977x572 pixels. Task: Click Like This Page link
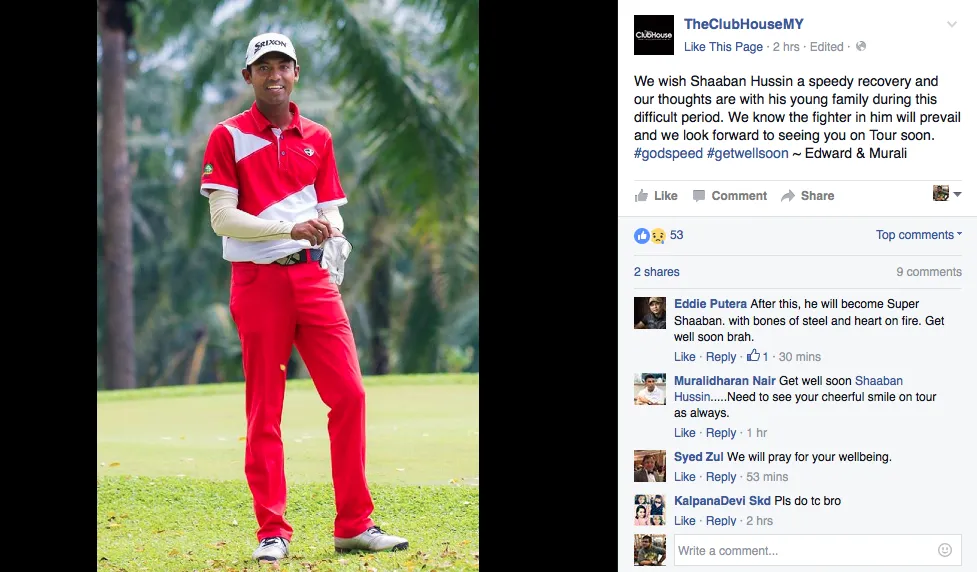[x=723, y=47]
